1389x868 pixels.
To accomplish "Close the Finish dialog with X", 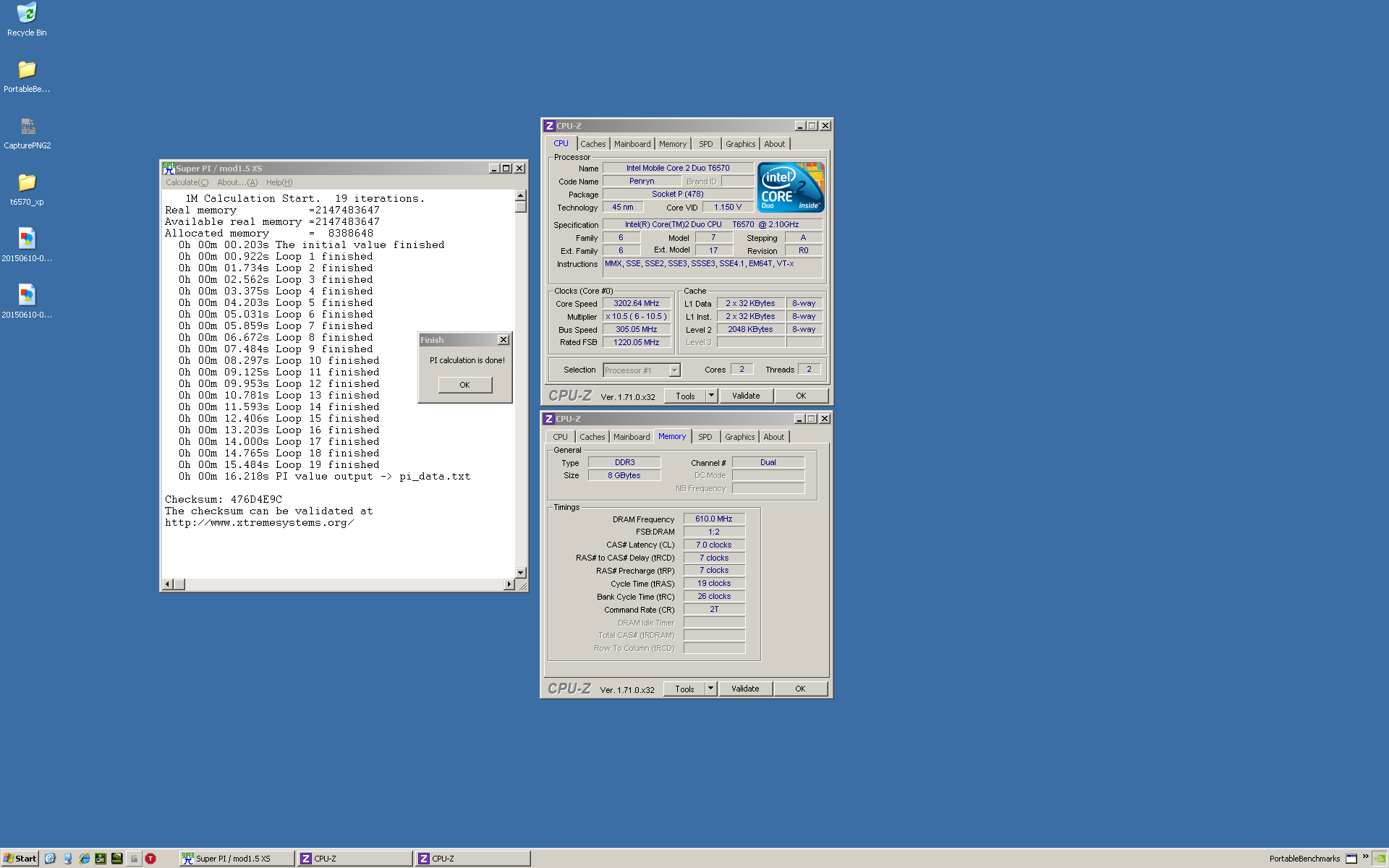I will point(504,340).
